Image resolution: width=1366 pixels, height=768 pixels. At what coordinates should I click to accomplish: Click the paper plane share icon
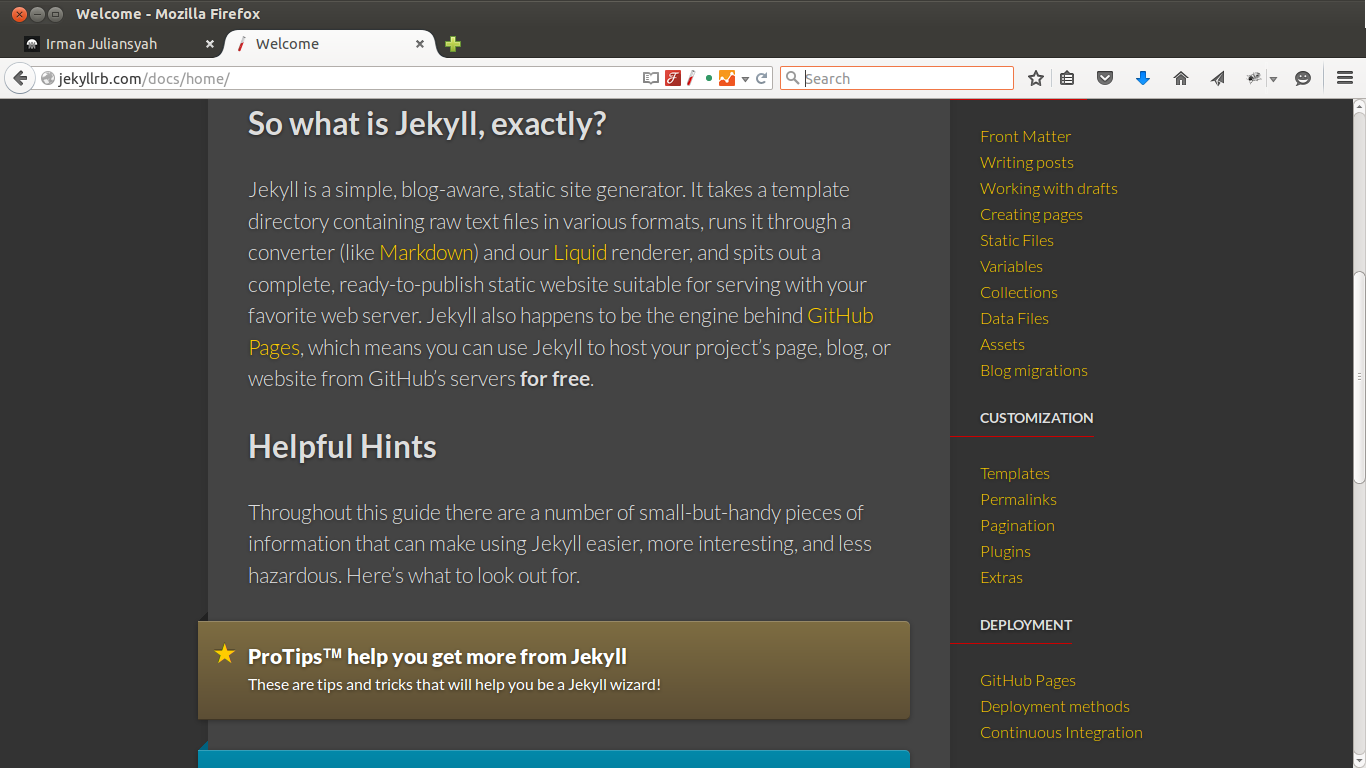pos(1217,78)
